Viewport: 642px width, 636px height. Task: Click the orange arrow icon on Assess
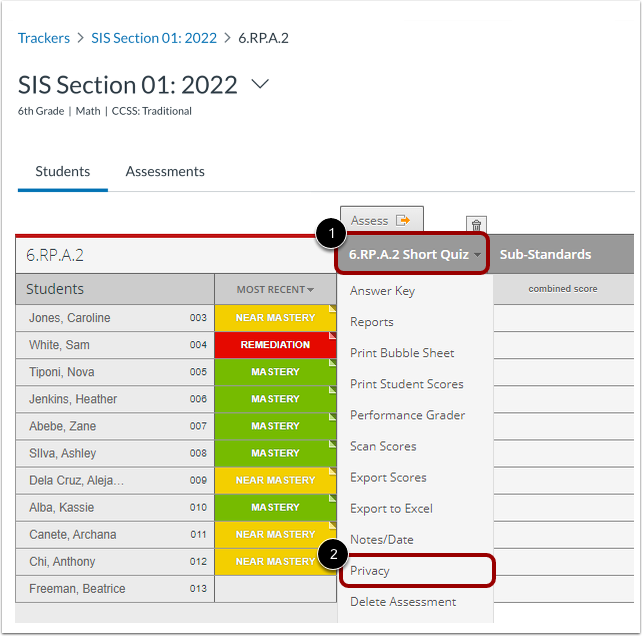click(403, 220)
